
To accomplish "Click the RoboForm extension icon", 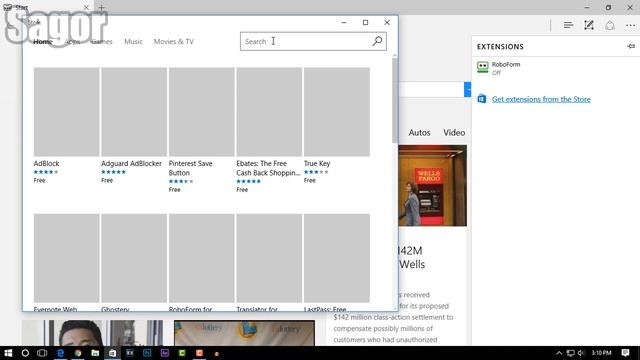I will click(x=482, y=67).
